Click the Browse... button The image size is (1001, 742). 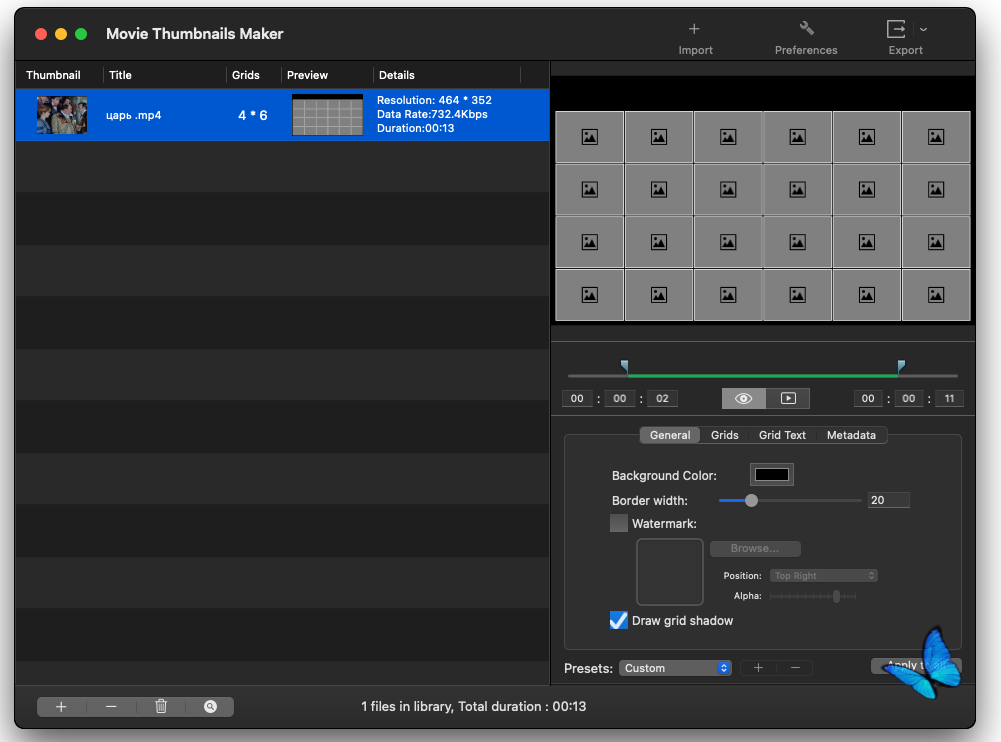pyautogui.click(x=755, y=549)
